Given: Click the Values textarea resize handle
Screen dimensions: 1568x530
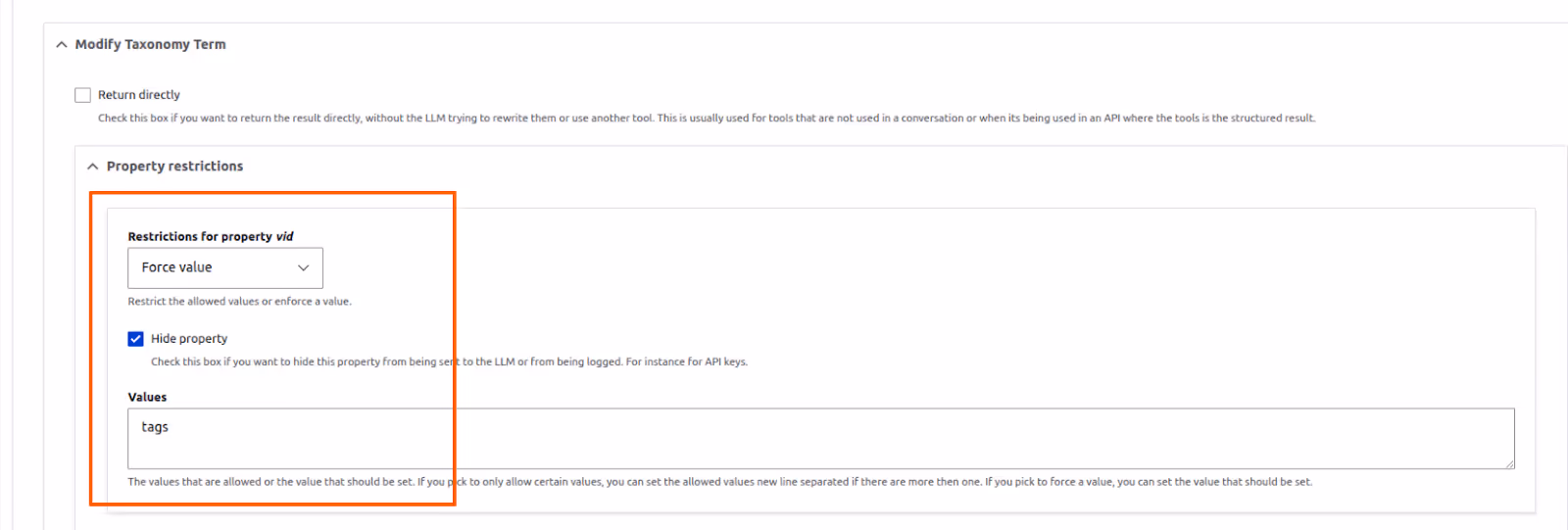Looking at the screenshot, I should click(x=1509, y=463).
